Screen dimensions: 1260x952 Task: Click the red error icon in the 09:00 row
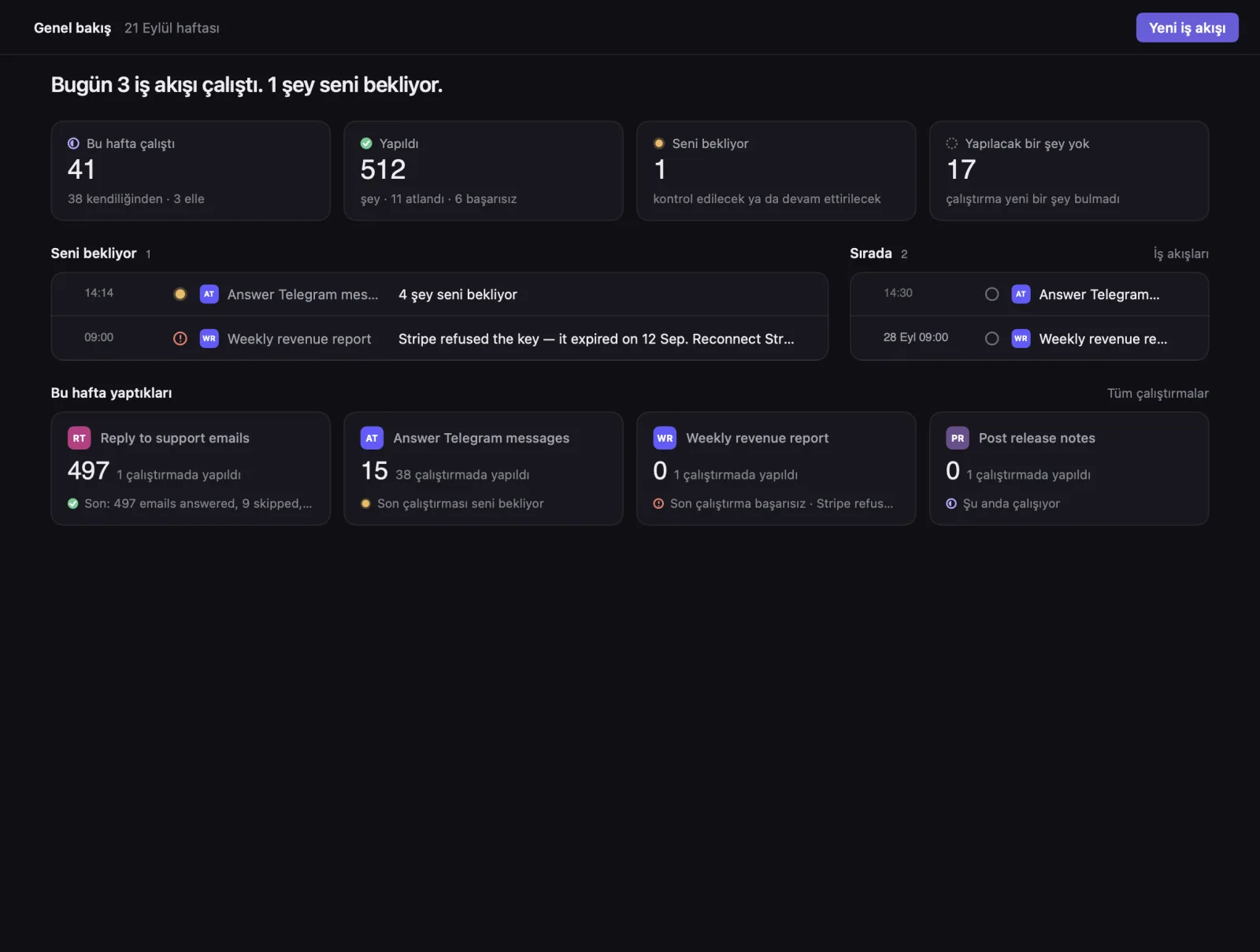180,339
